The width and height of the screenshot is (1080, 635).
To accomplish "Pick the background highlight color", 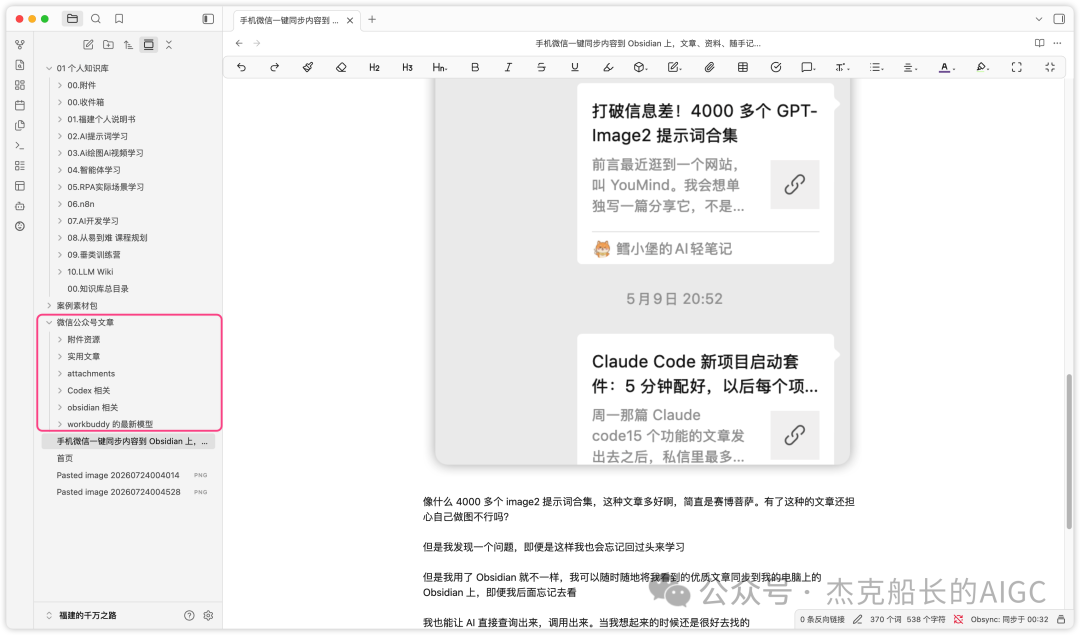I will (982, 67).
